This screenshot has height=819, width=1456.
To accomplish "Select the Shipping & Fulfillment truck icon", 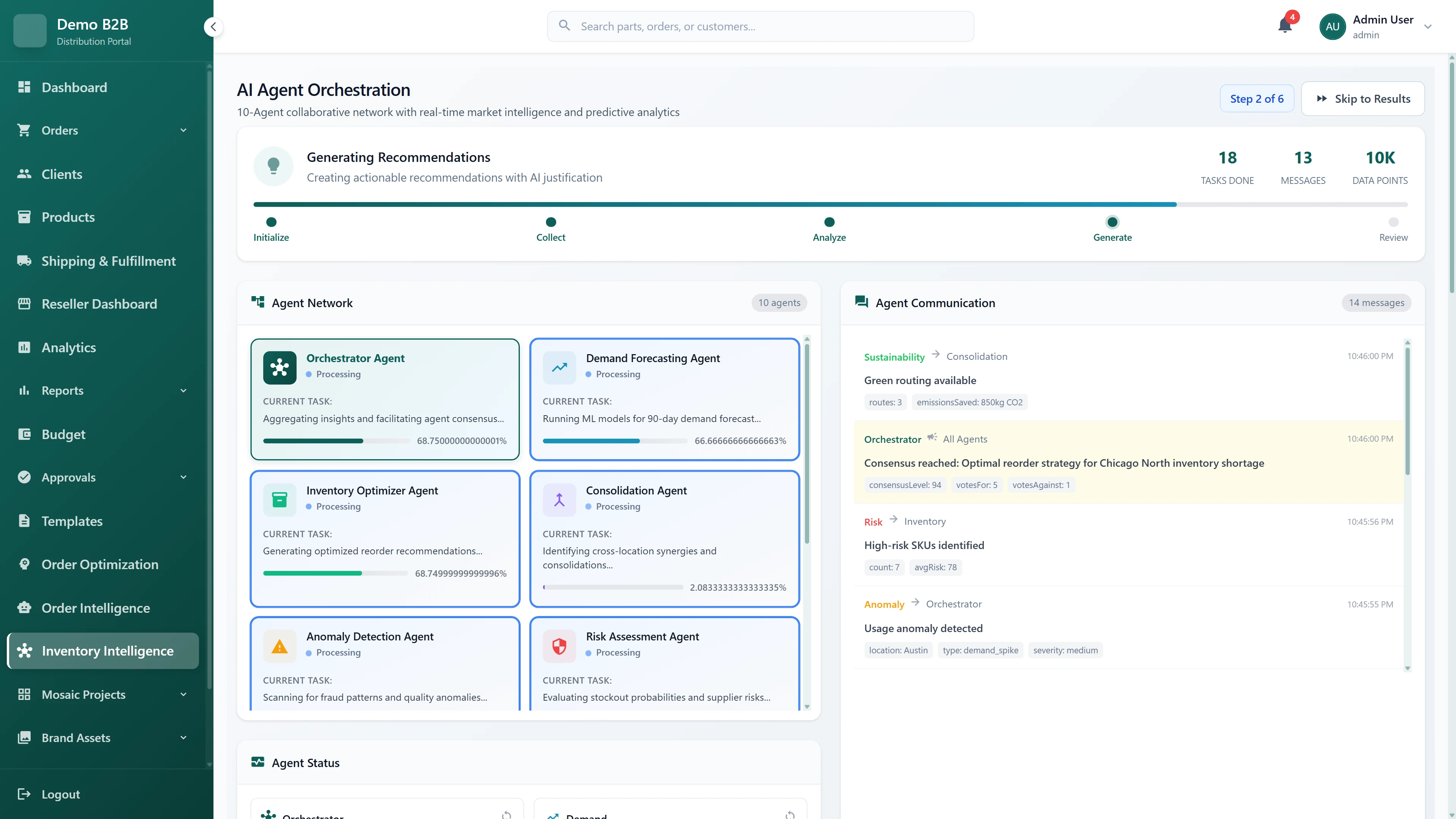I will click(x=24, y=260).
